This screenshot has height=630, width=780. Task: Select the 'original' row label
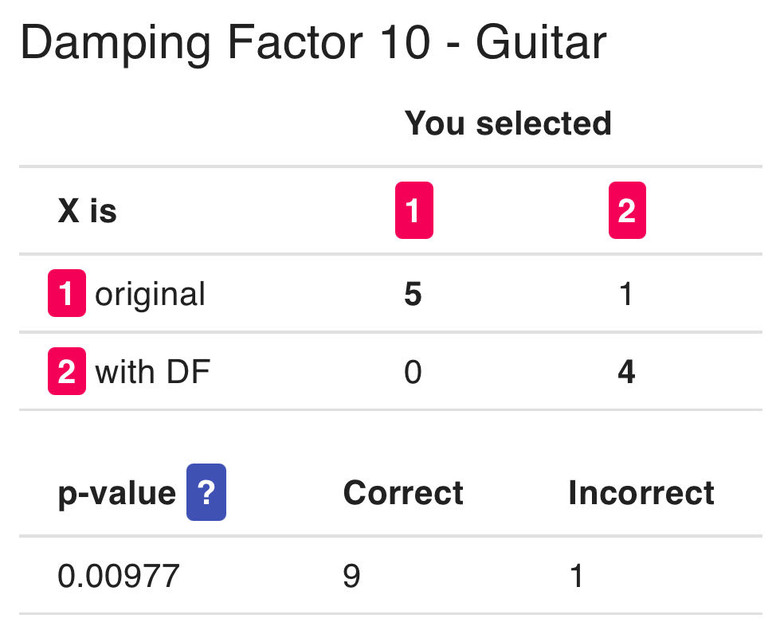pyautogui.click(x=150, y=294)
